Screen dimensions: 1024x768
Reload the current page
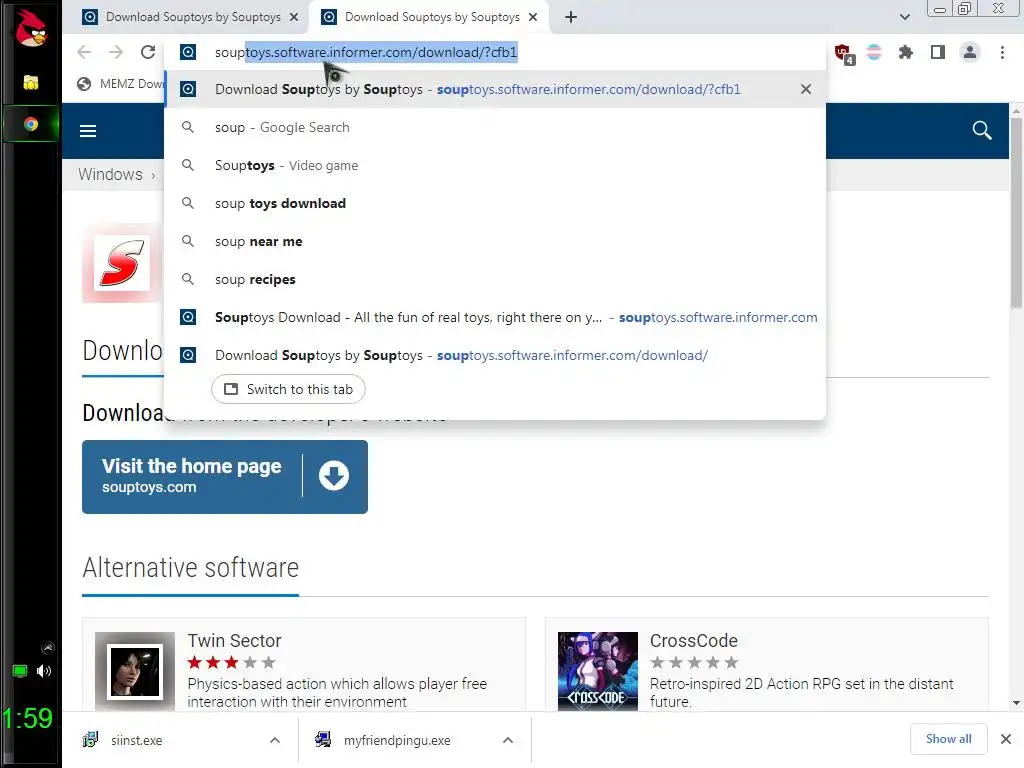point(148,52)
